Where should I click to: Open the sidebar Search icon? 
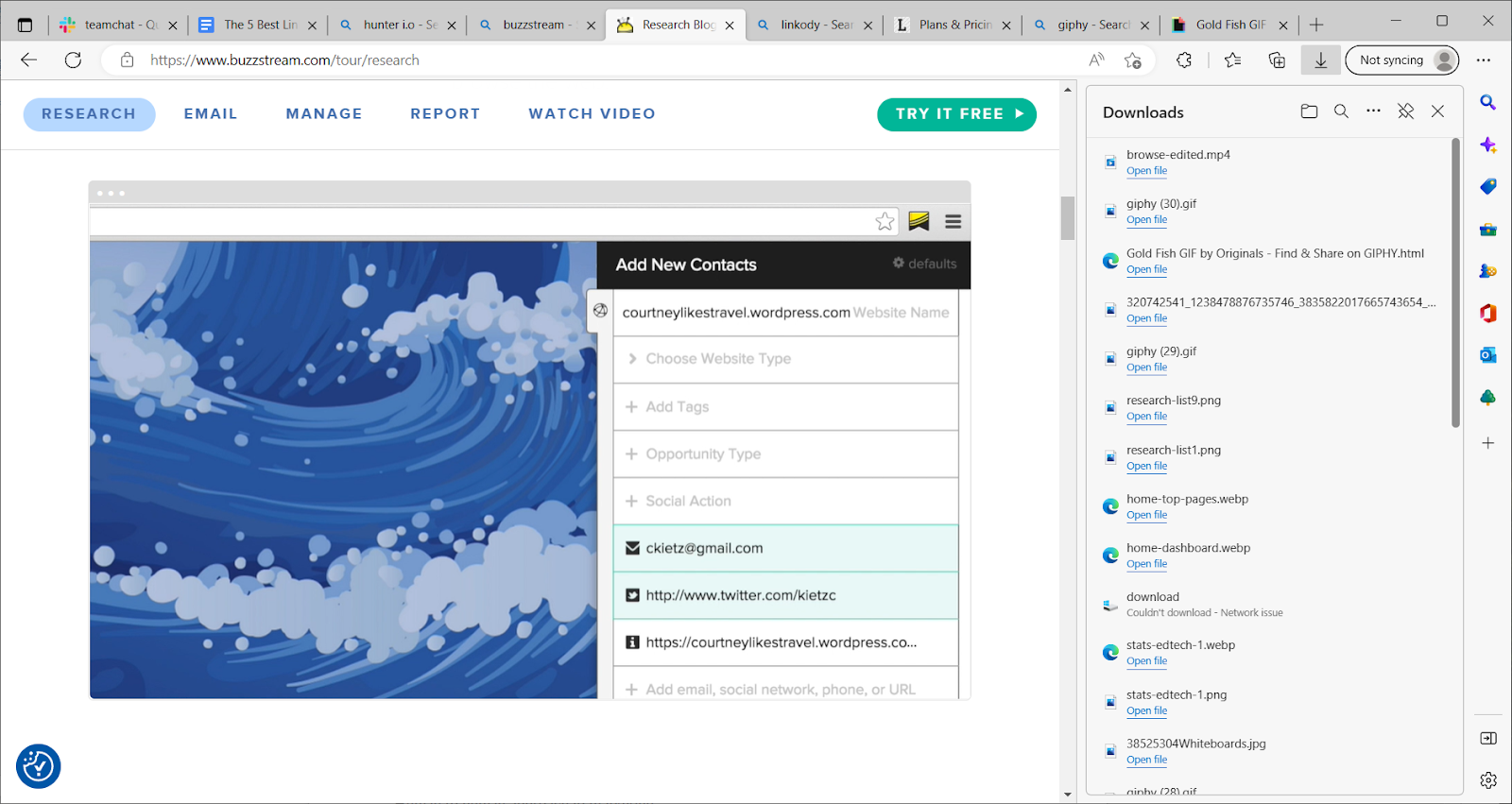(1487, 102)
